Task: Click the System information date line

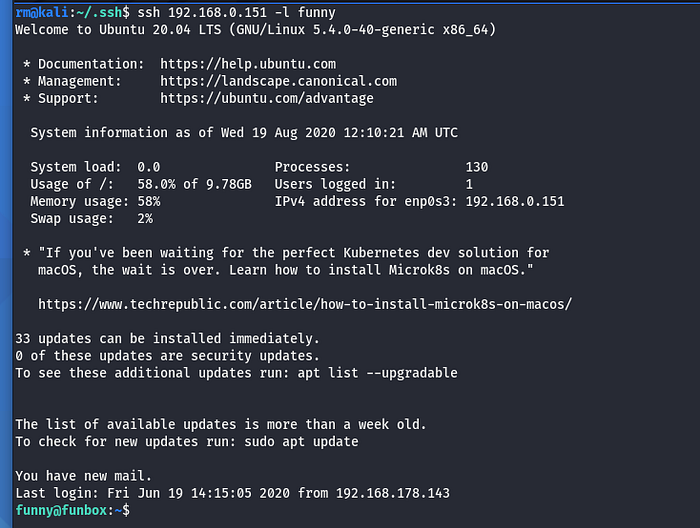Action: coord(244,132)
